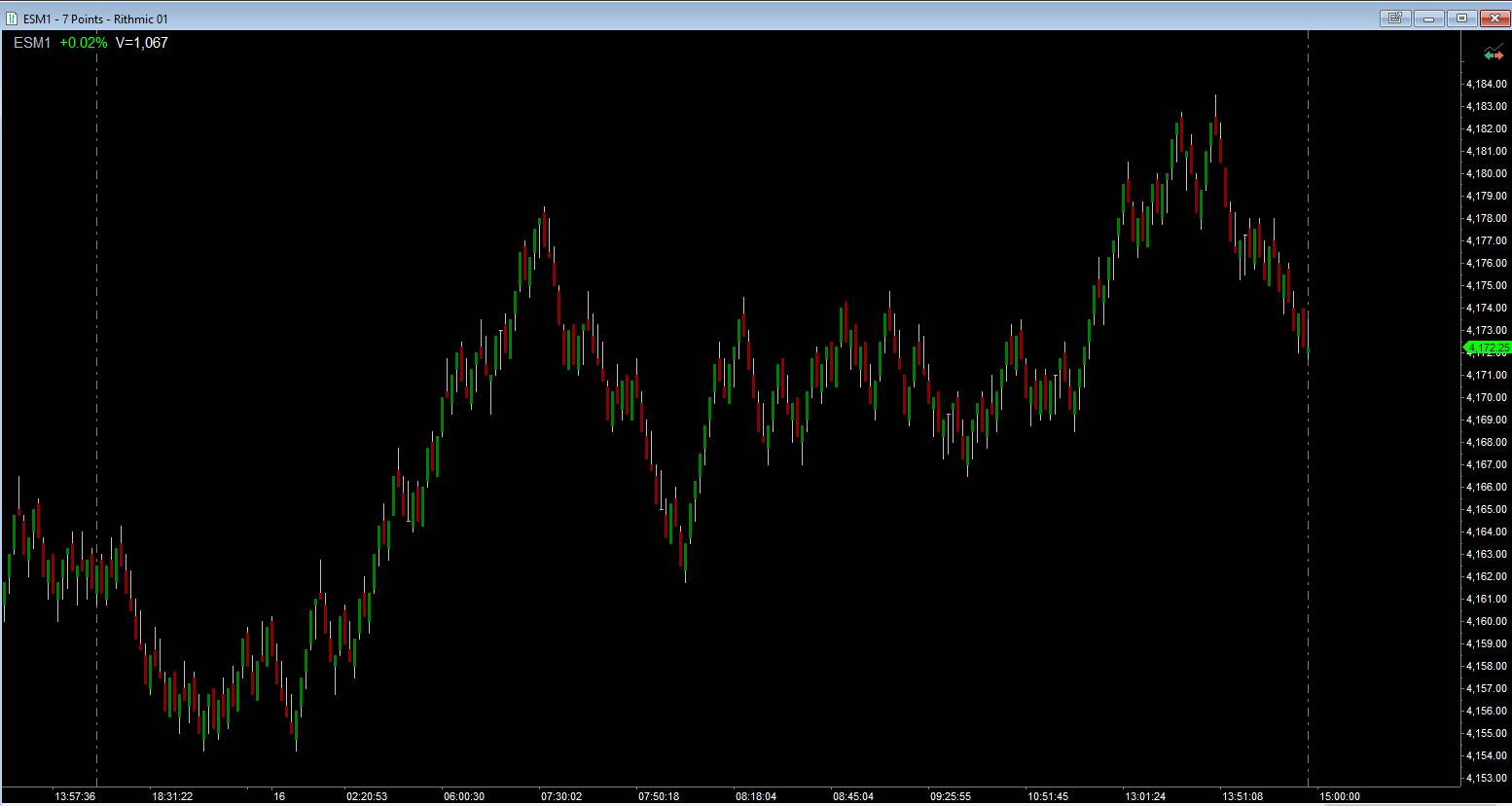
Task: Click the 4,154.00 price axis label
Action: 1487,755
